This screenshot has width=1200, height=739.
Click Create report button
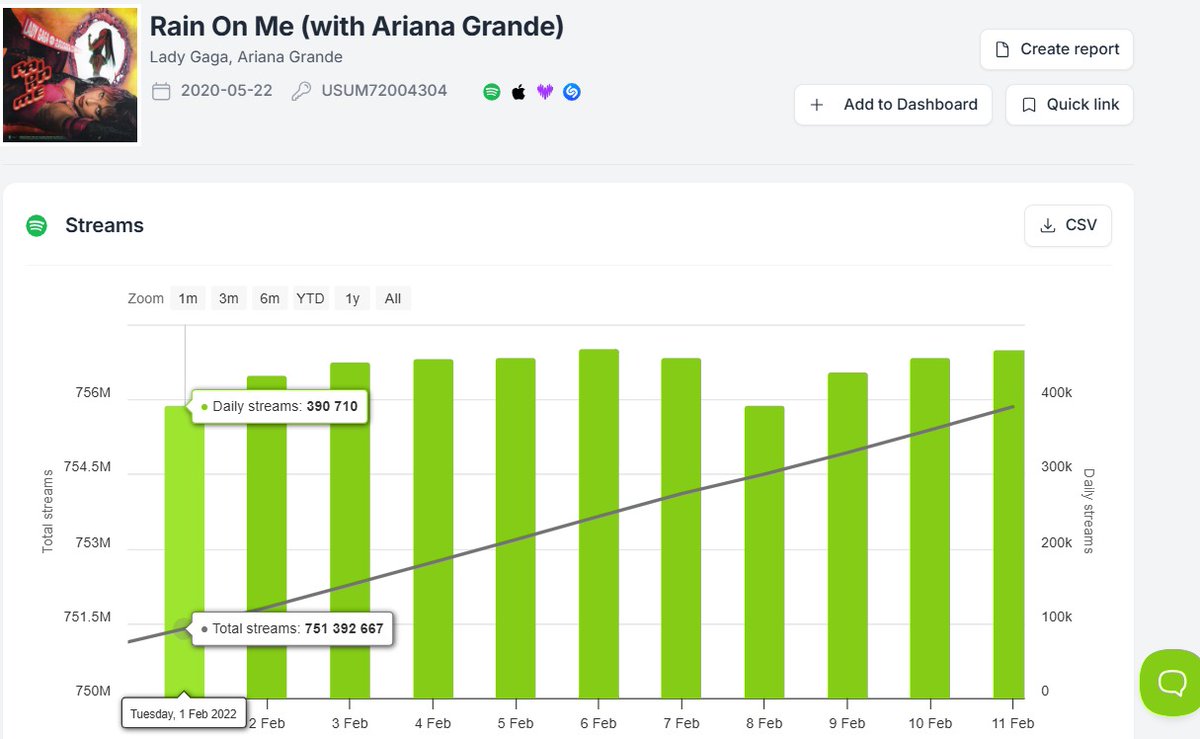tap(1057, 49)
